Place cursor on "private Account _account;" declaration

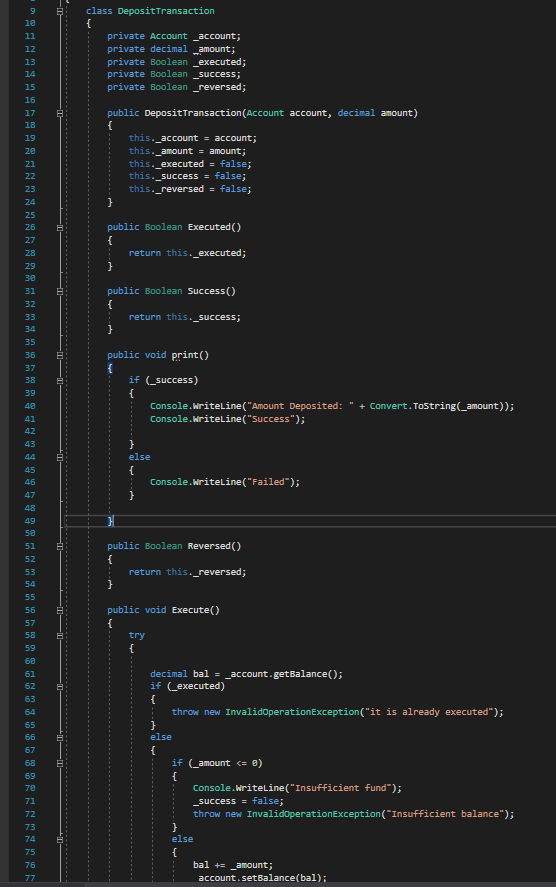tap(174, 36)
